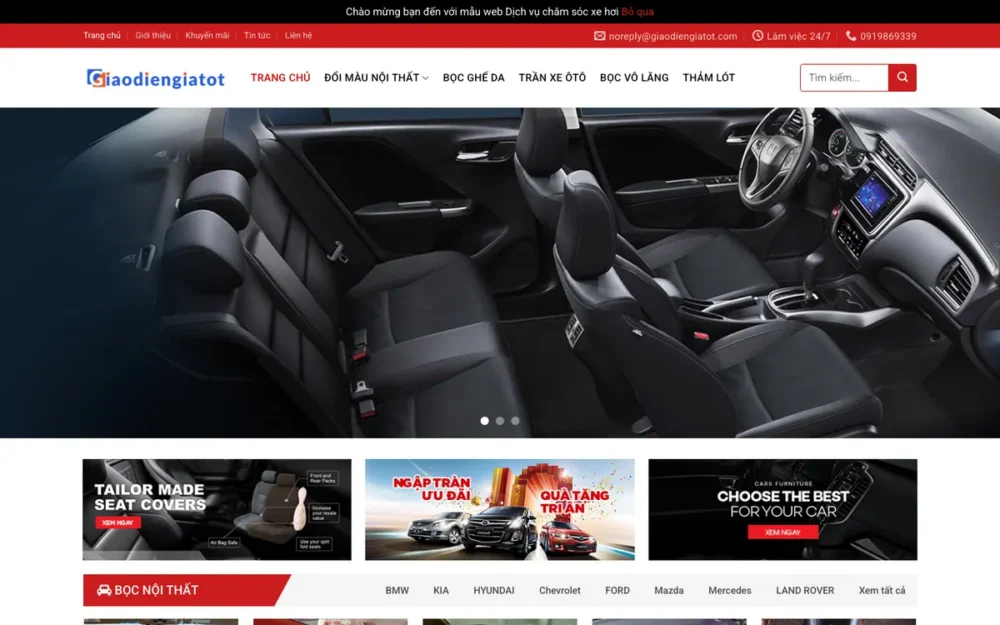Select the Mazda brand tab
This screenshot has width=1000, height=625.
coord(668,591)
